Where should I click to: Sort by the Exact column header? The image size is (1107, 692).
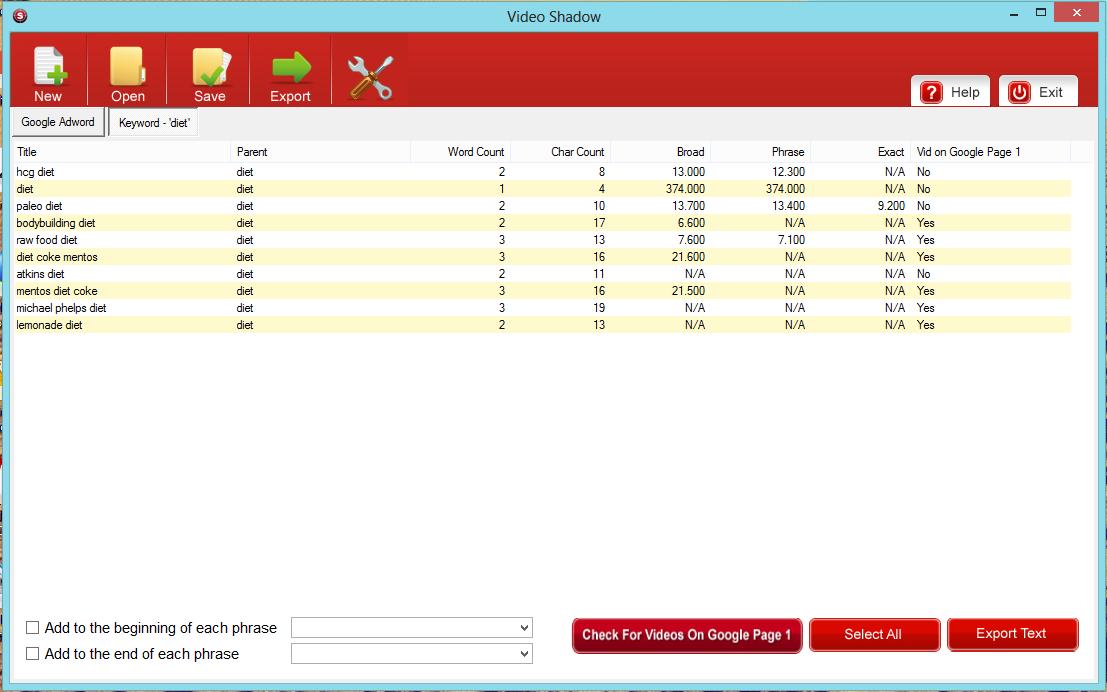coord(861,152)
